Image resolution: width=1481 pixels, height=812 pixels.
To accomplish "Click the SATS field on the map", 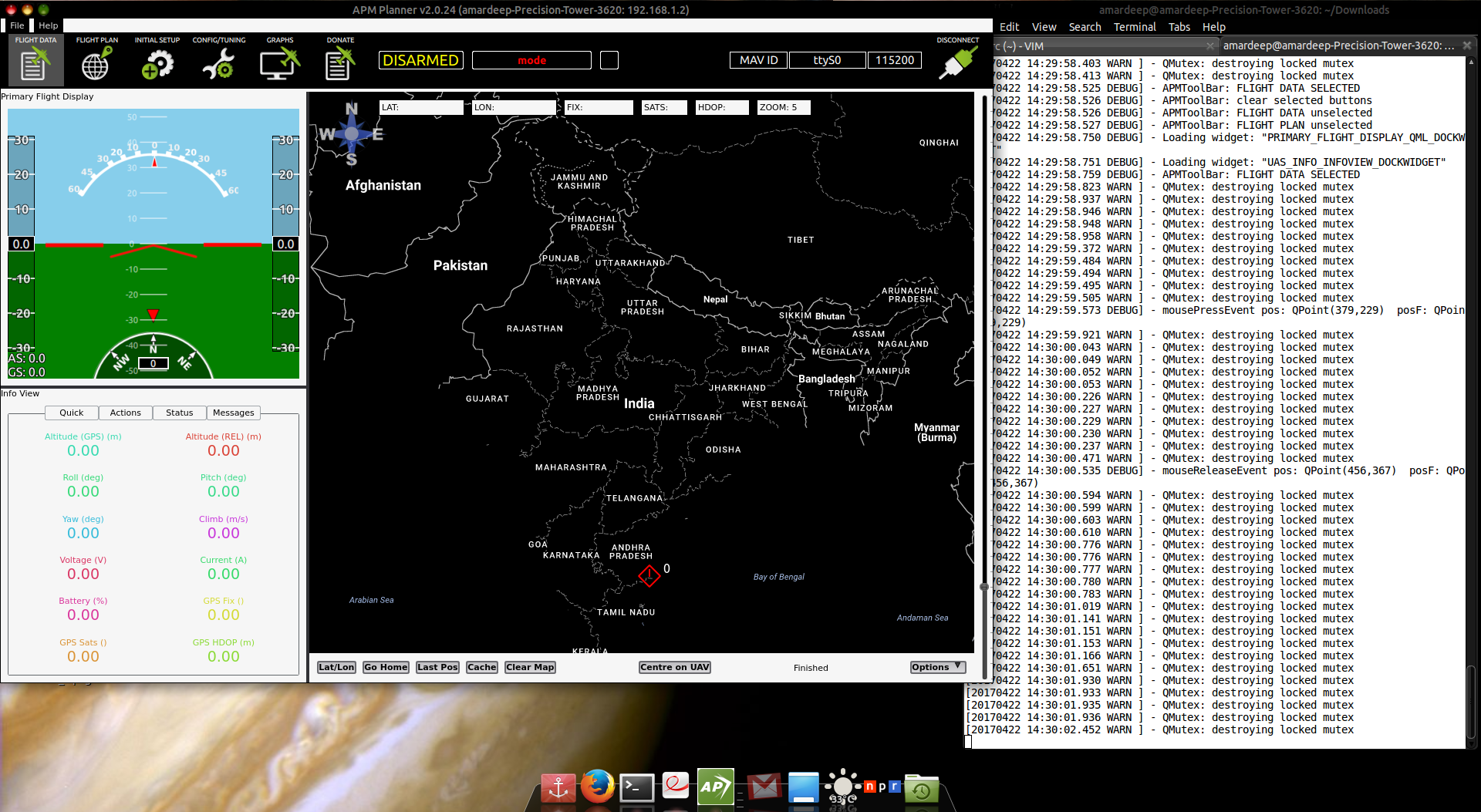I will 664,107.
